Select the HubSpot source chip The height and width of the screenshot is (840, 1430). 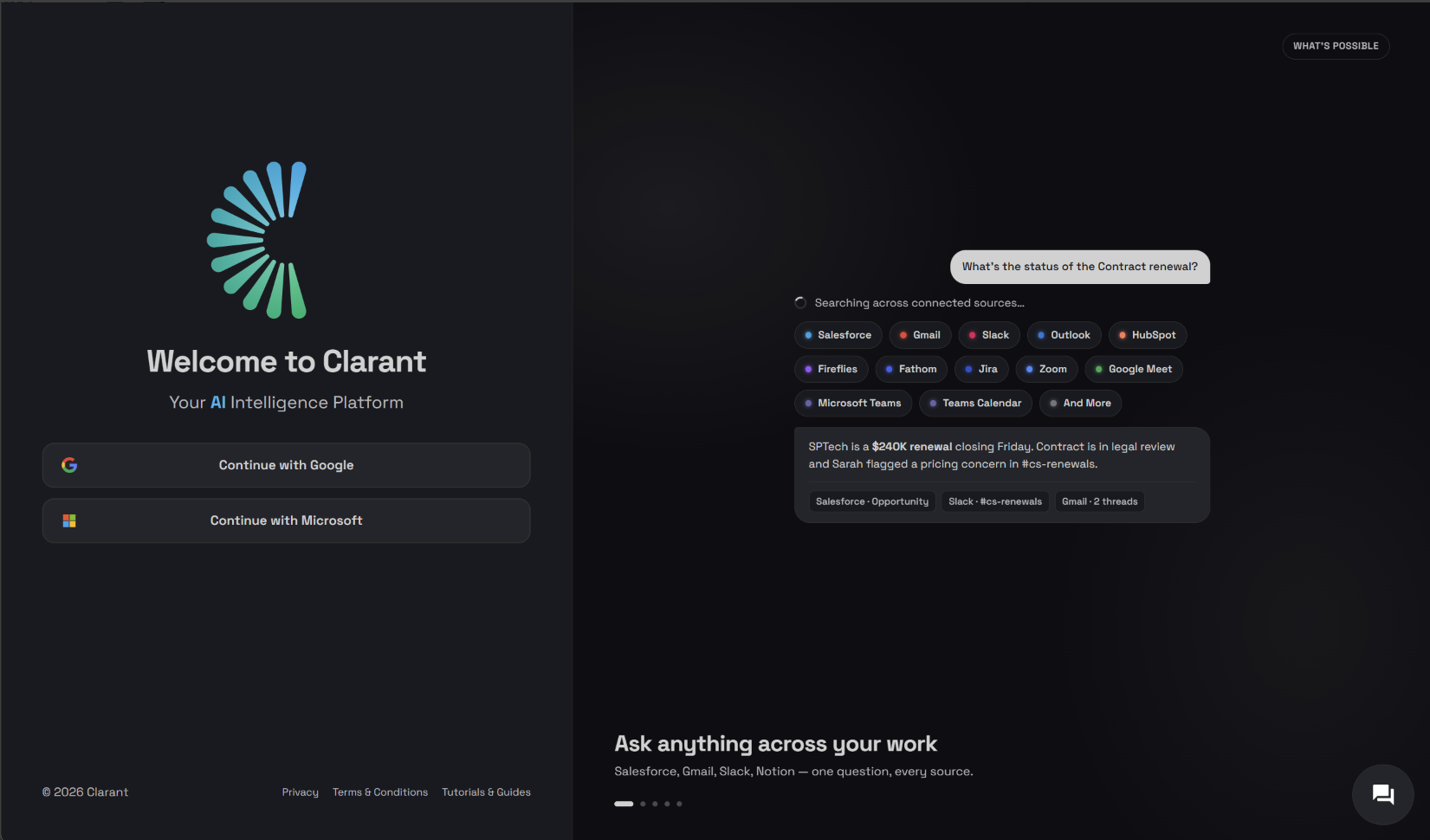point(1147,335)
